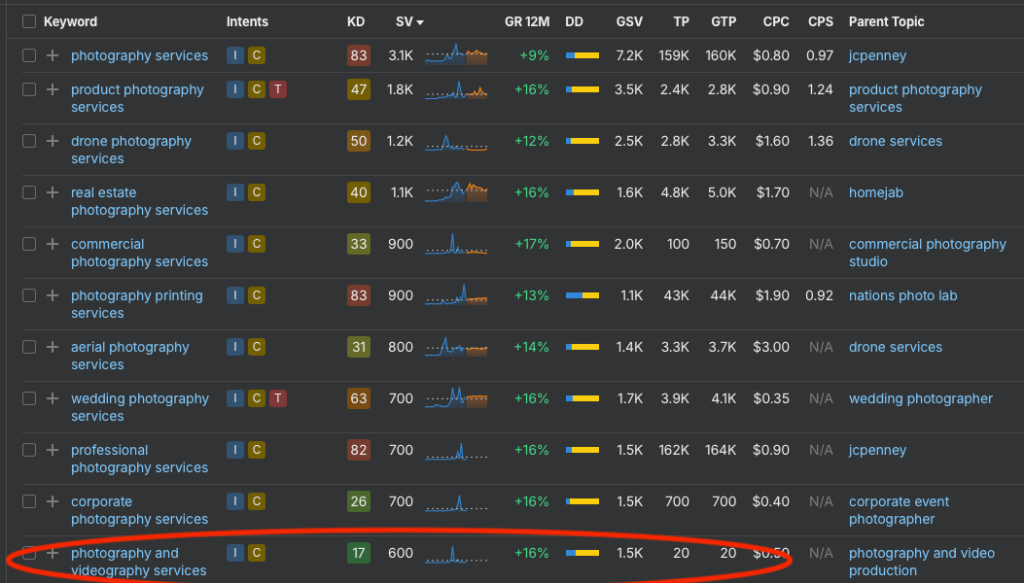Check the box for commercial photography services
This screenshot has width=1024, height=583.
(x=29, y=244)
